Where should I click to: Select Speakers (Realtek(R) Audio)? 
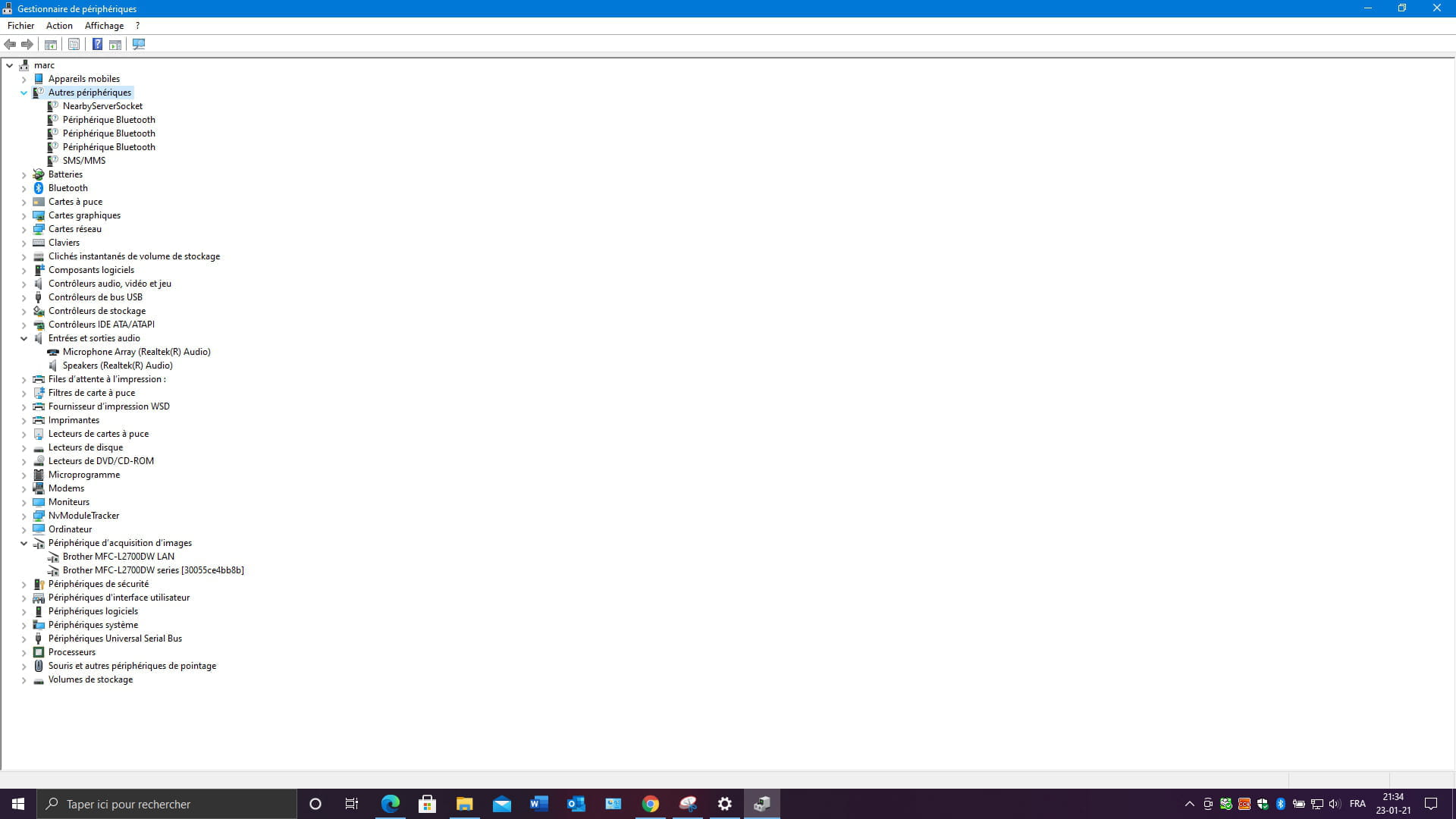tap(118, 366)
